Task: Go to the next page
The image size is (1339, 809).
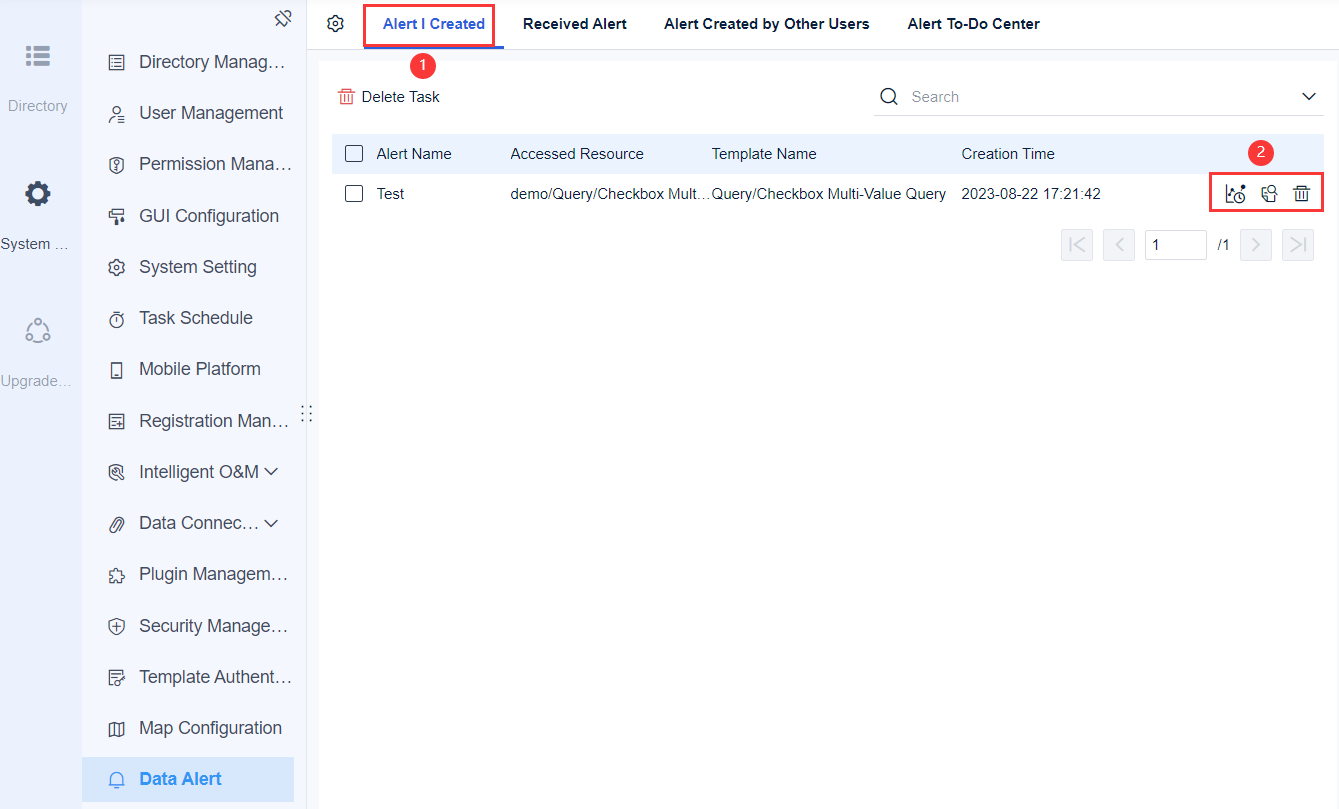Action: pyautogui.click(x=1256, y=245)
